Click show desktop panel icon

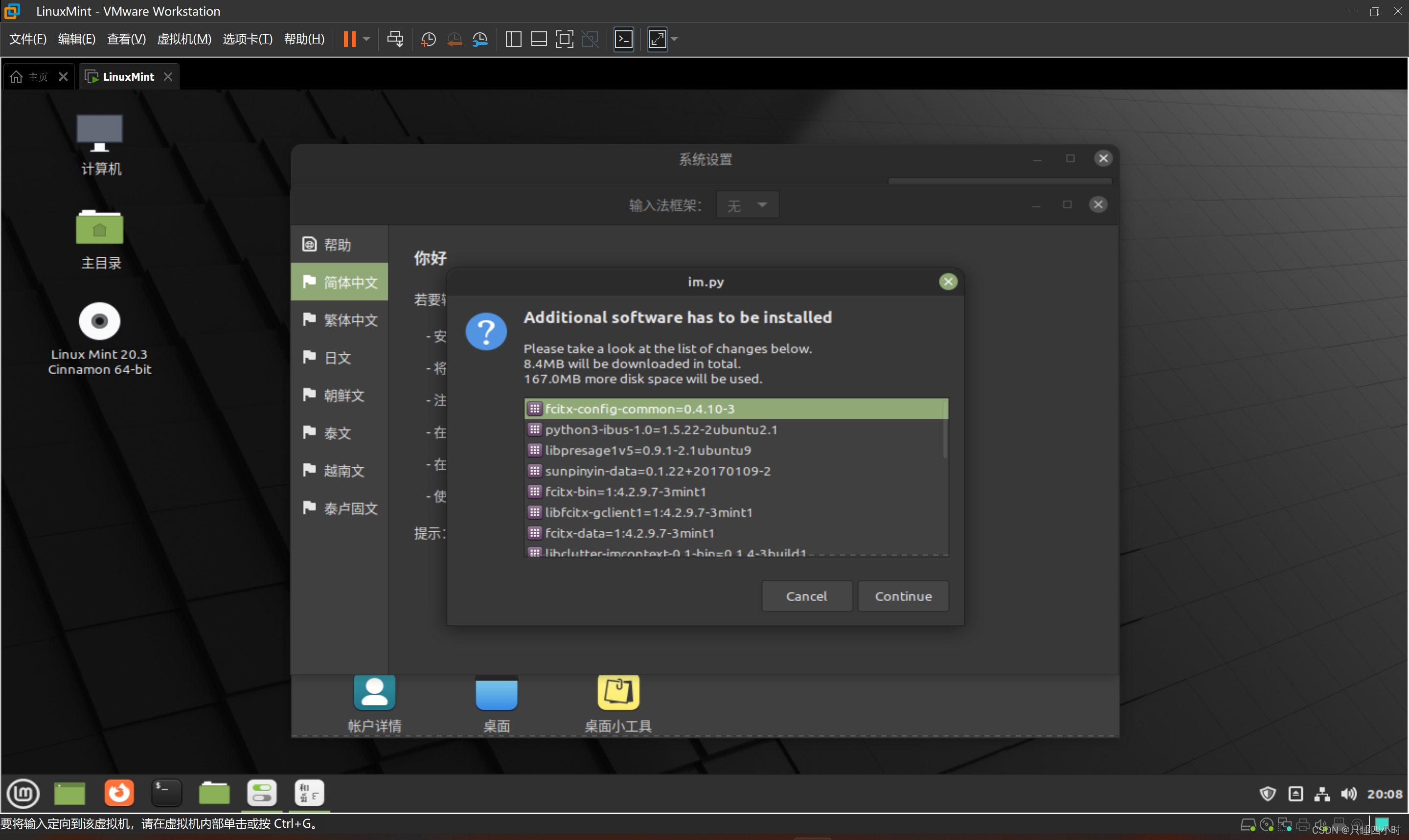69,793
